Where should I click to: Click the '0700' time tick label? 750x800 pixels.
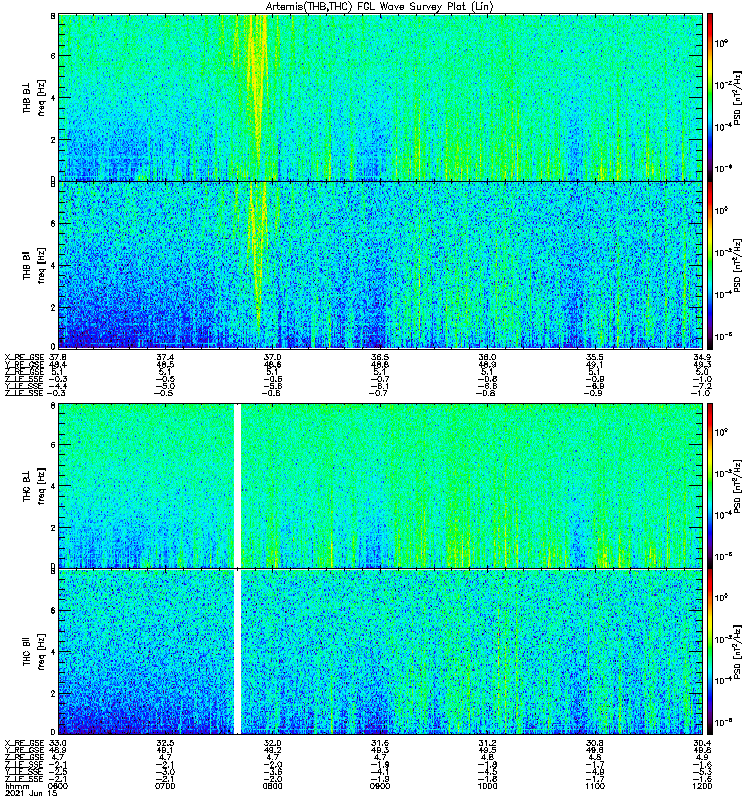(165, 786)
